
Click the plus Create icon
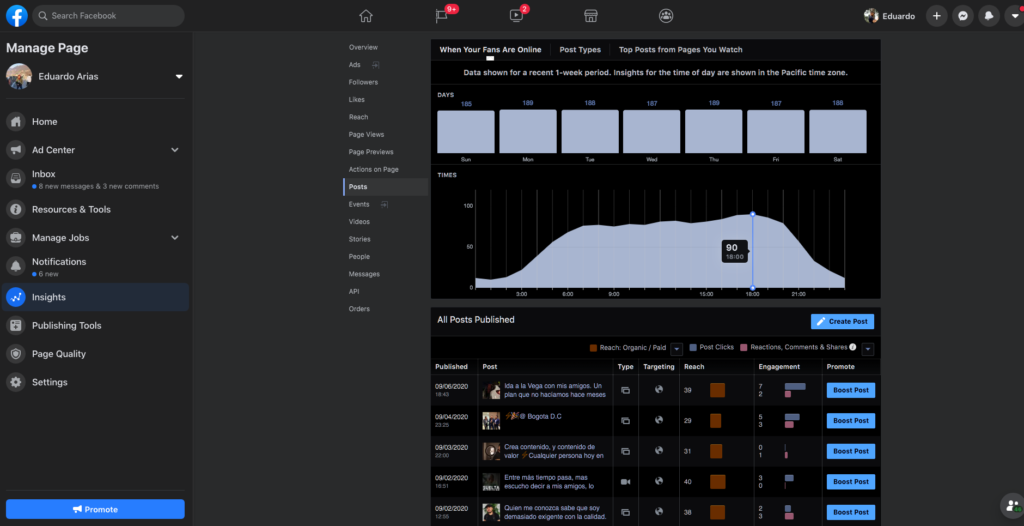click(x=936, y=16)
